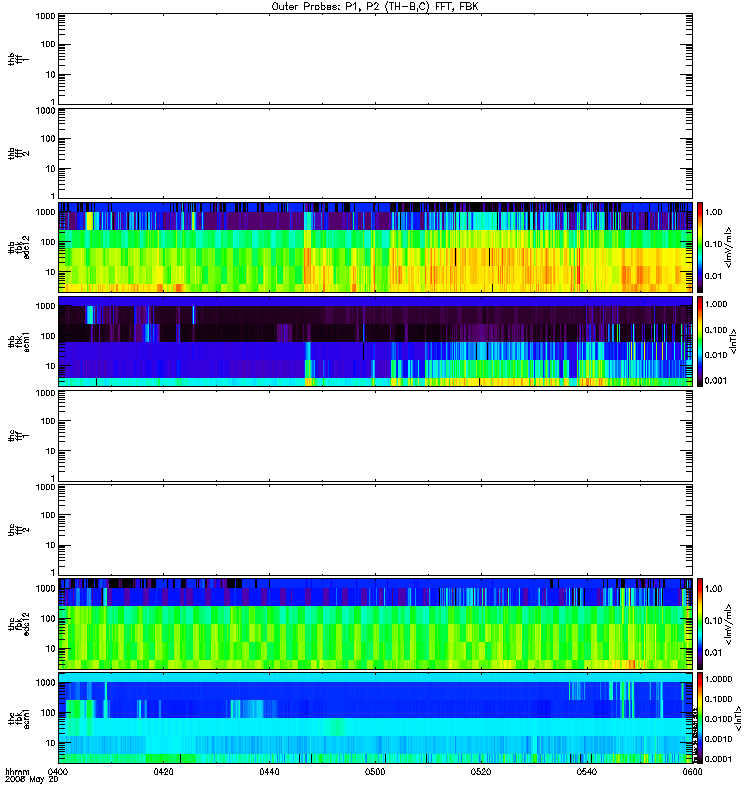This screenshot has height=800, width=750.
Task: Click the 'thc fbk scm1' y-axis label
Action: coord(19,718)
